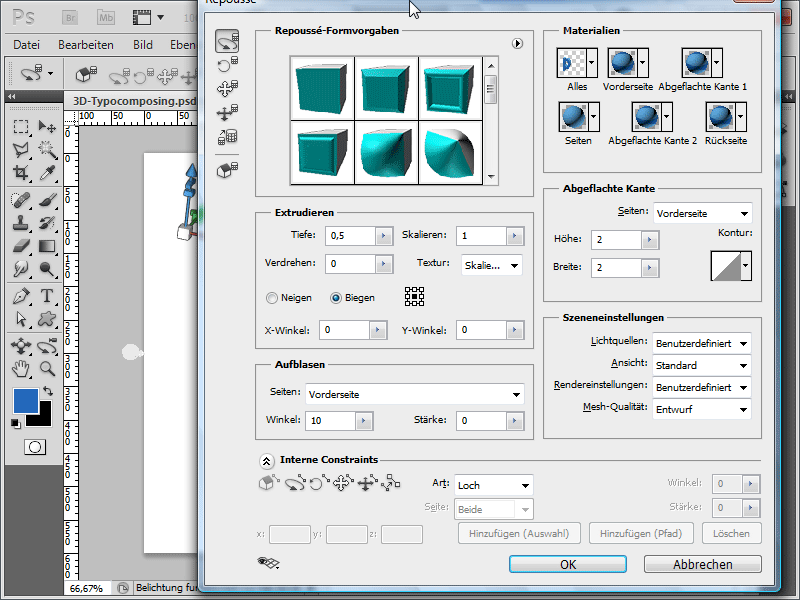Open Tiefe slider arrow

click(384, 236)
